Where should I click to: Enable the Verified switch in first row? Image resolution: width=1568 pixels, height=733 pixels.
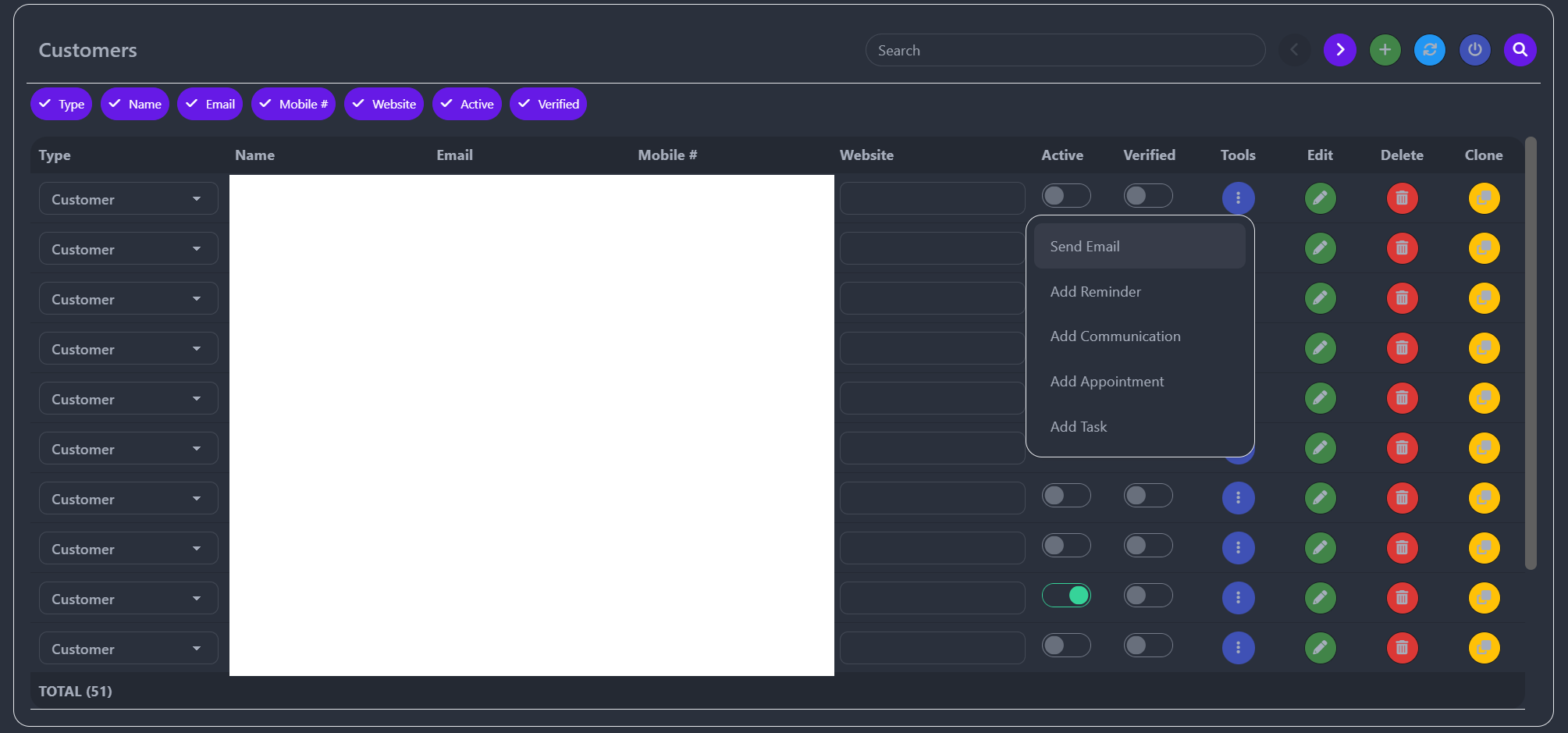pyautogui.click(x=1148, y=196)
